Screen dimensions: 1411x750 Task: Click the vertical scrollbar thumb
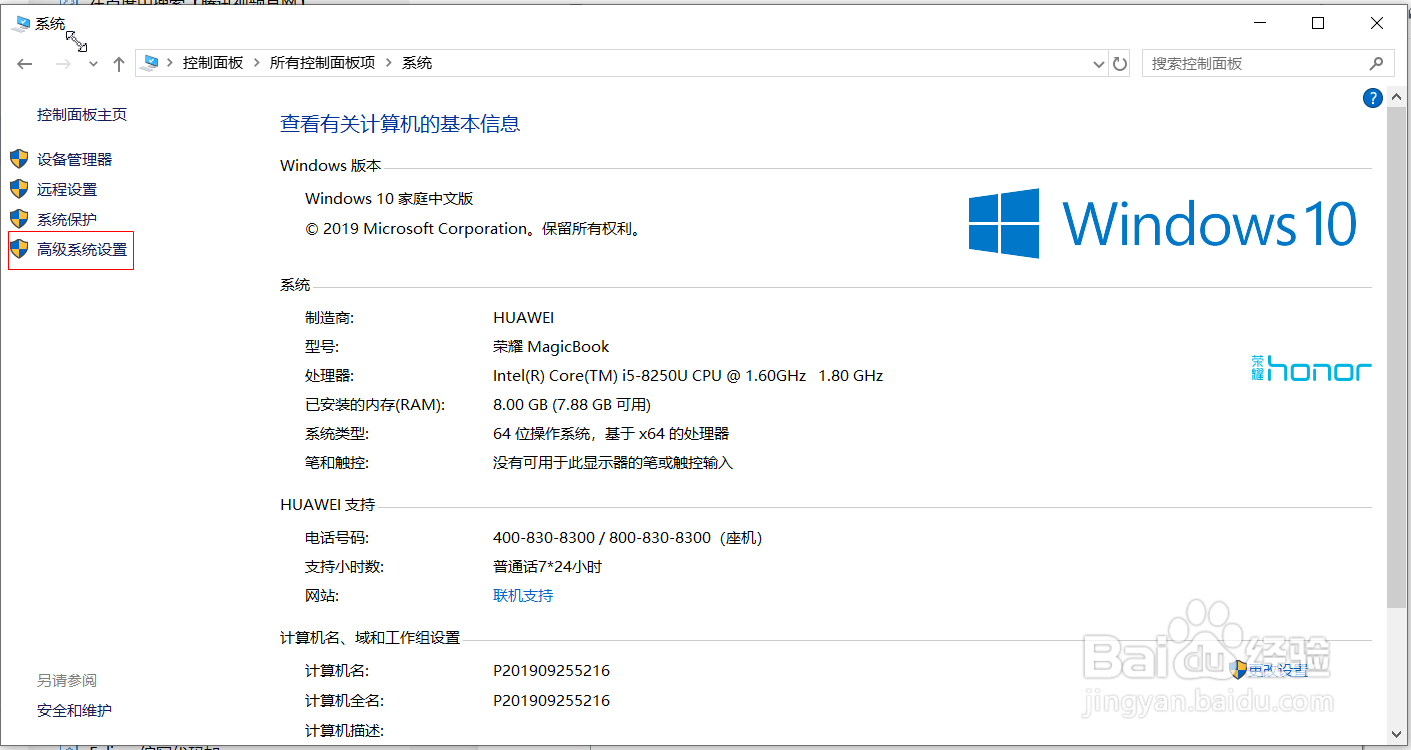[1397, 350]
